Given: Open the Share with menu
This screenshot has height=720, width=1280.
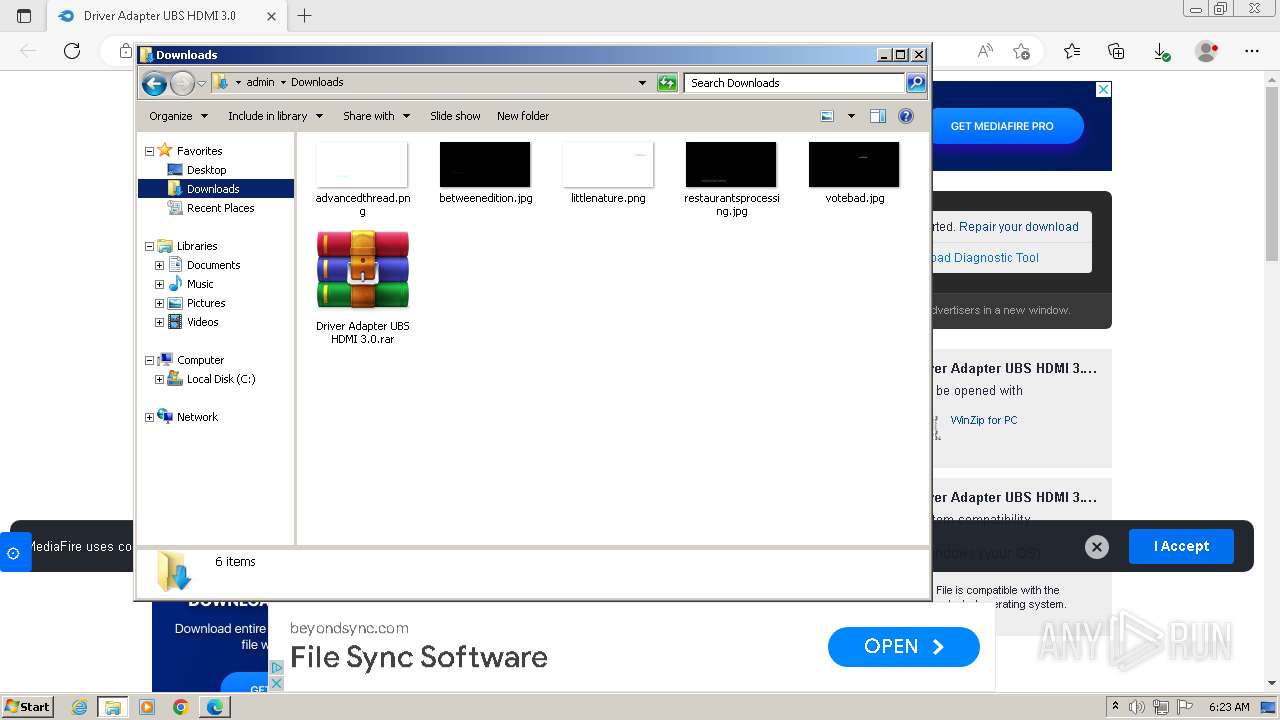Looking at the screenshot, I should [377, 116].
